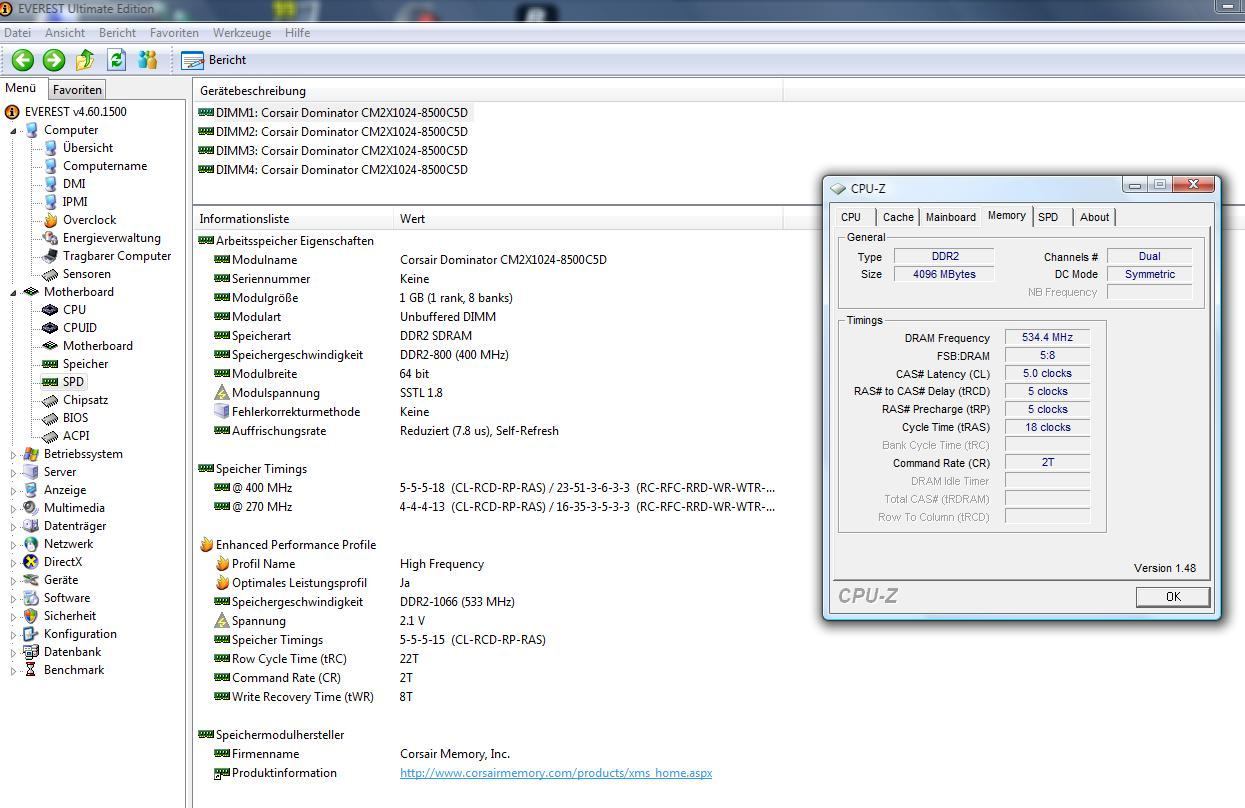
Task: Select BIOS tree entry
Action: [76, 418]
